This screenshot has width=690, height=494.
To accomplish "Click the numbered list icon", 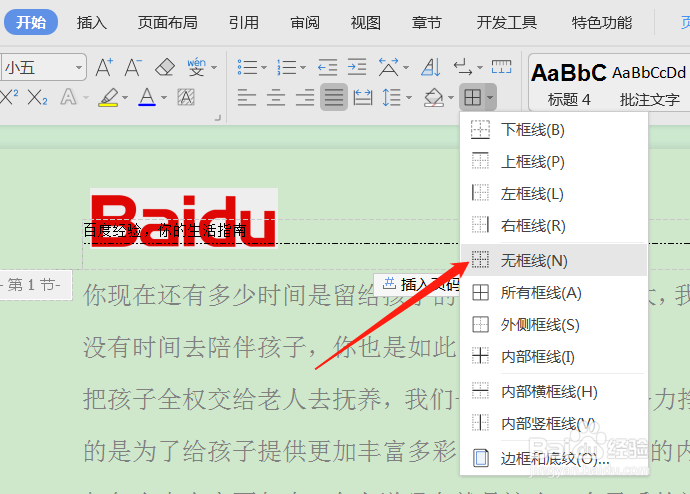I will pos(286,67).
